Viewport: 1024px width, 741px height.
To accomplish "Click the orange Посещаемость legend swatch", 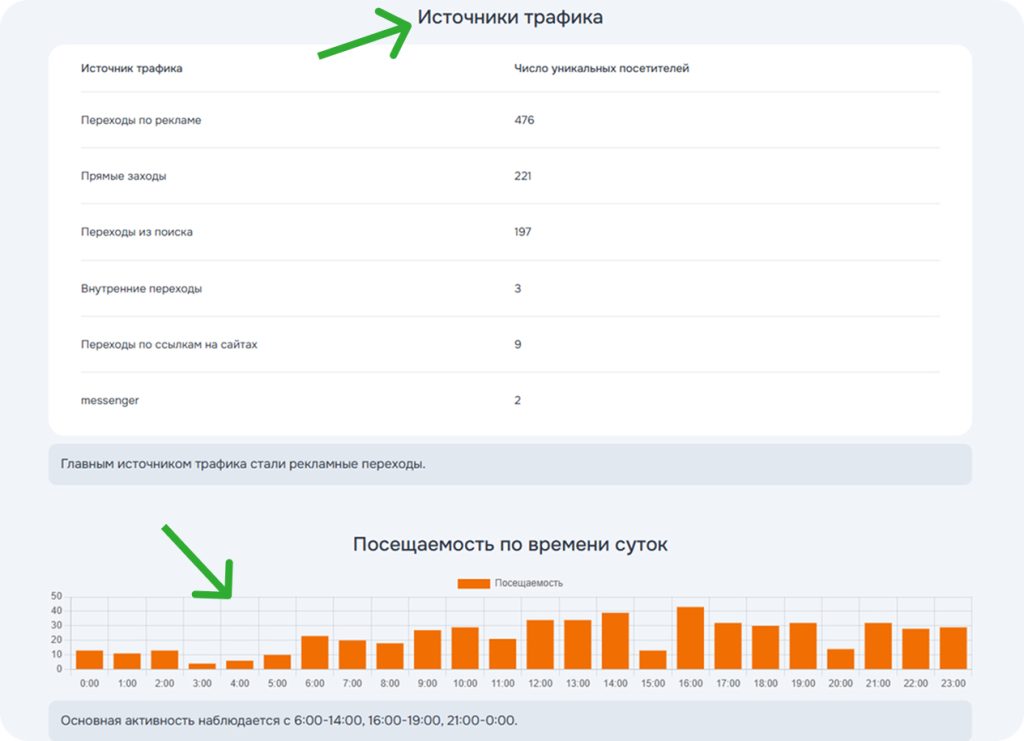I will coord(473,583).
